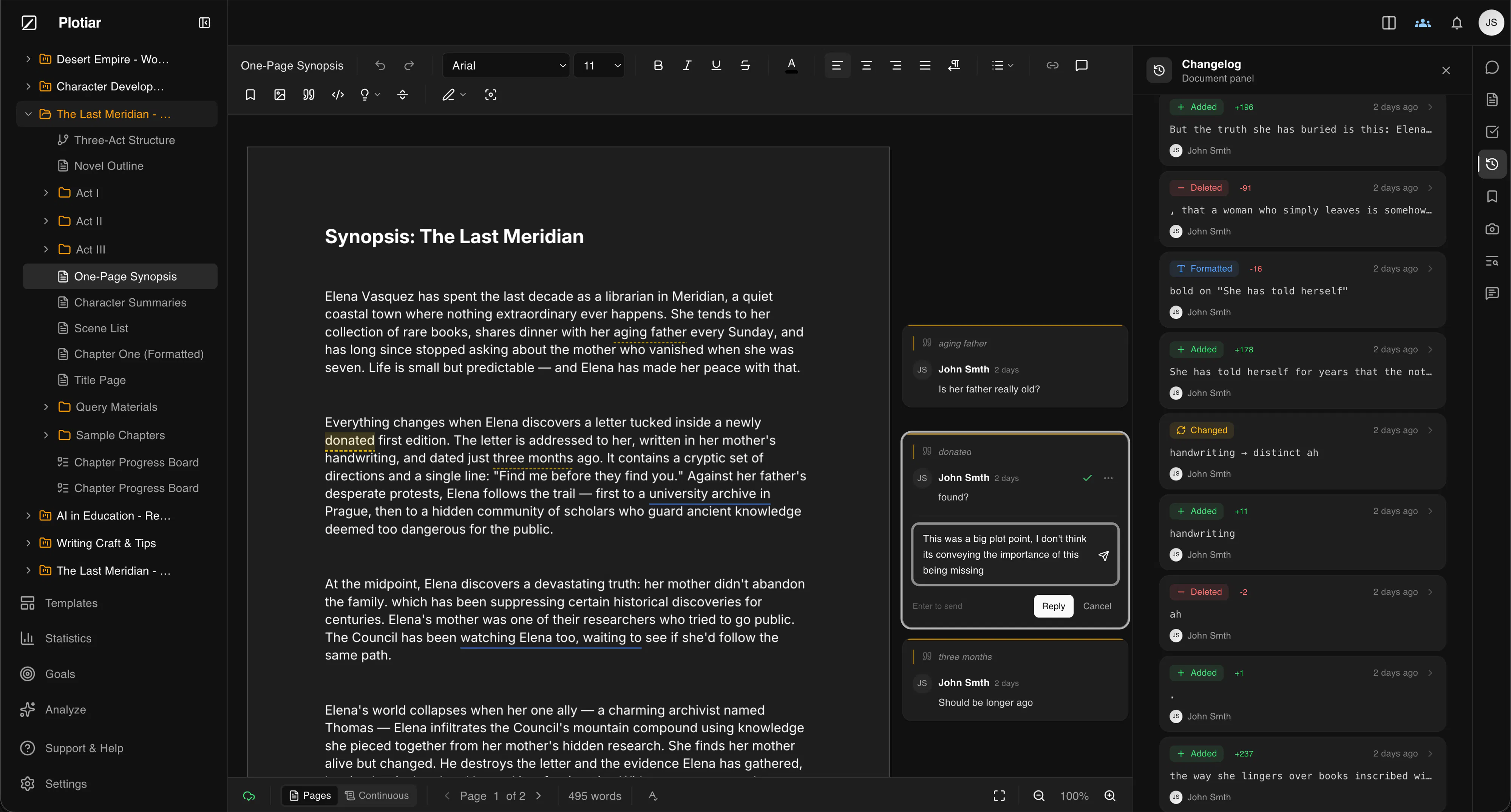The width and height of the screenshot is (1511, 812).
Task: Expand the Act II folder
Action: coord(46,221)
